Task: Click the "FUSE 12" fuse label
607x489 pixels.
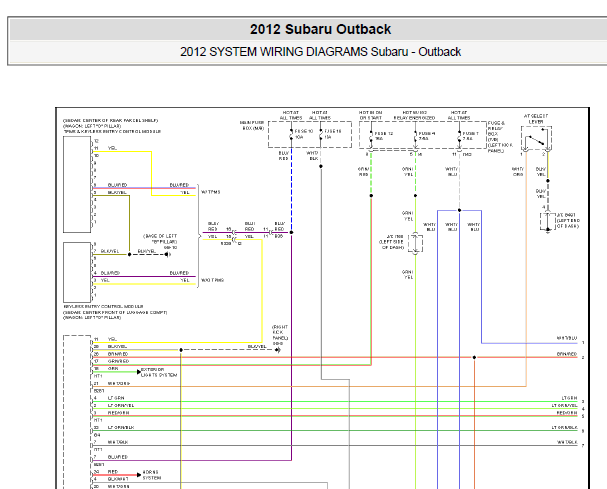Action: [x=384, y=136]
